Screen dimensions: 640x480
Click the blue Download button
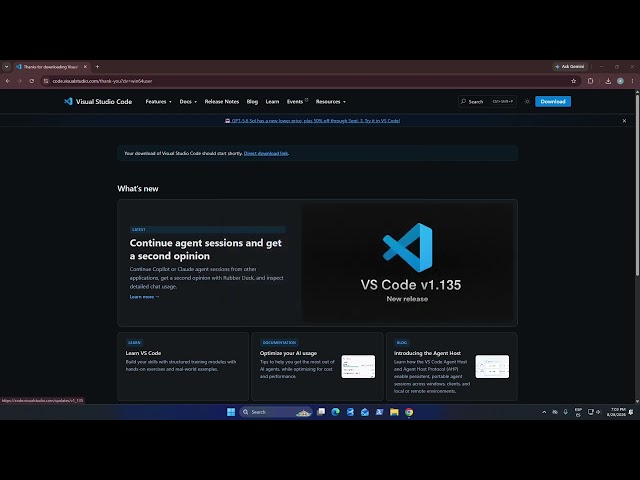[553, 101]
